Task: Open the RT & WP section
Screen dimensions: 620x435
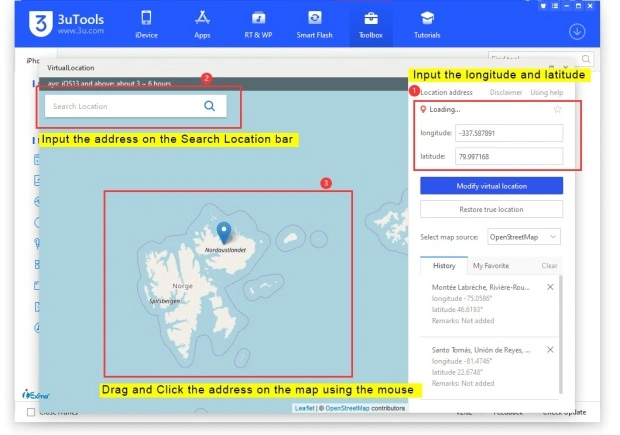Action: point(258,25)
